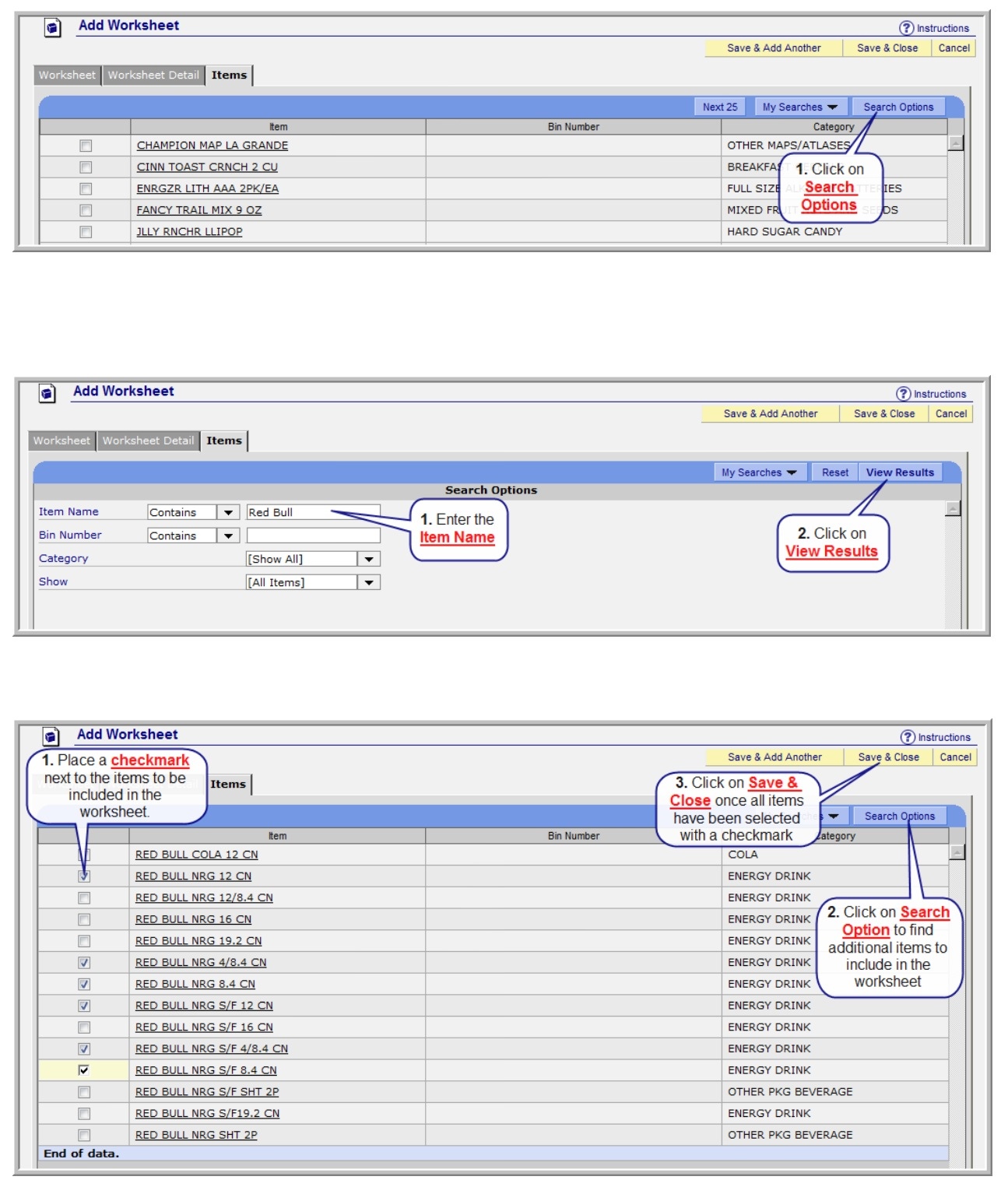1008x1187 pixels.
Task: Click Save & Close in bottom window
Action: 888,757
